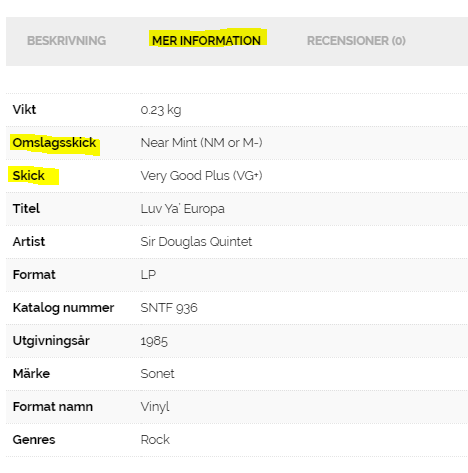This screenshot has width=468, height=473.
Task: Open the Recensioner (0) tab
Action: pos(356,41)
